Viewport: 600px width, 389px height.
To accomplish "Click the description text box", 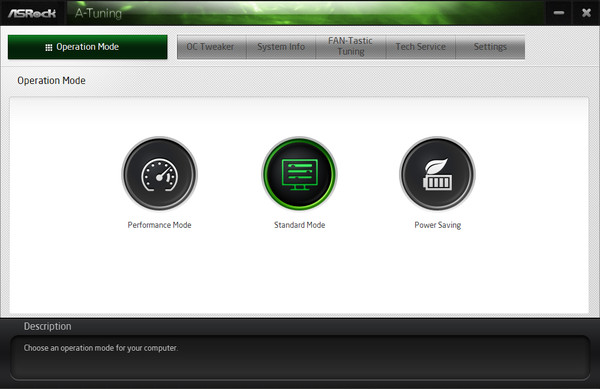I will [300, 358].
